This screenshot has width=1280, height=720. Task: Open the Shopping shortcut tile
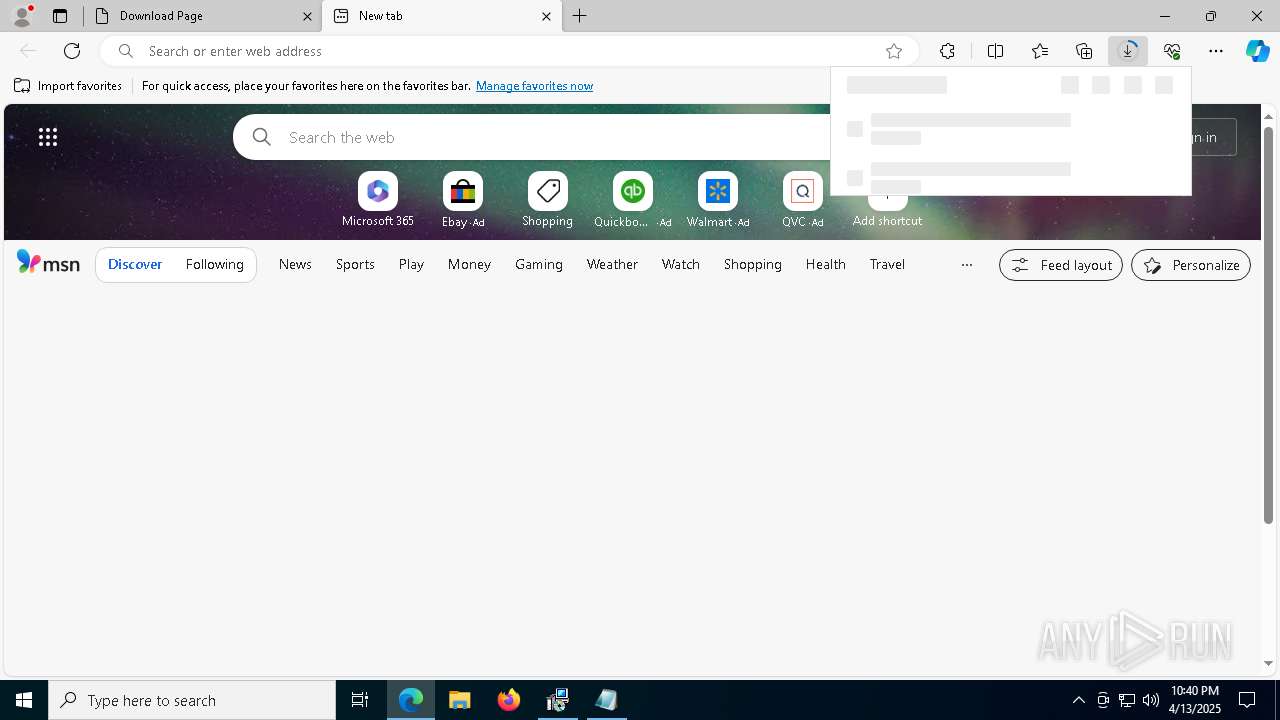[548, 200]
